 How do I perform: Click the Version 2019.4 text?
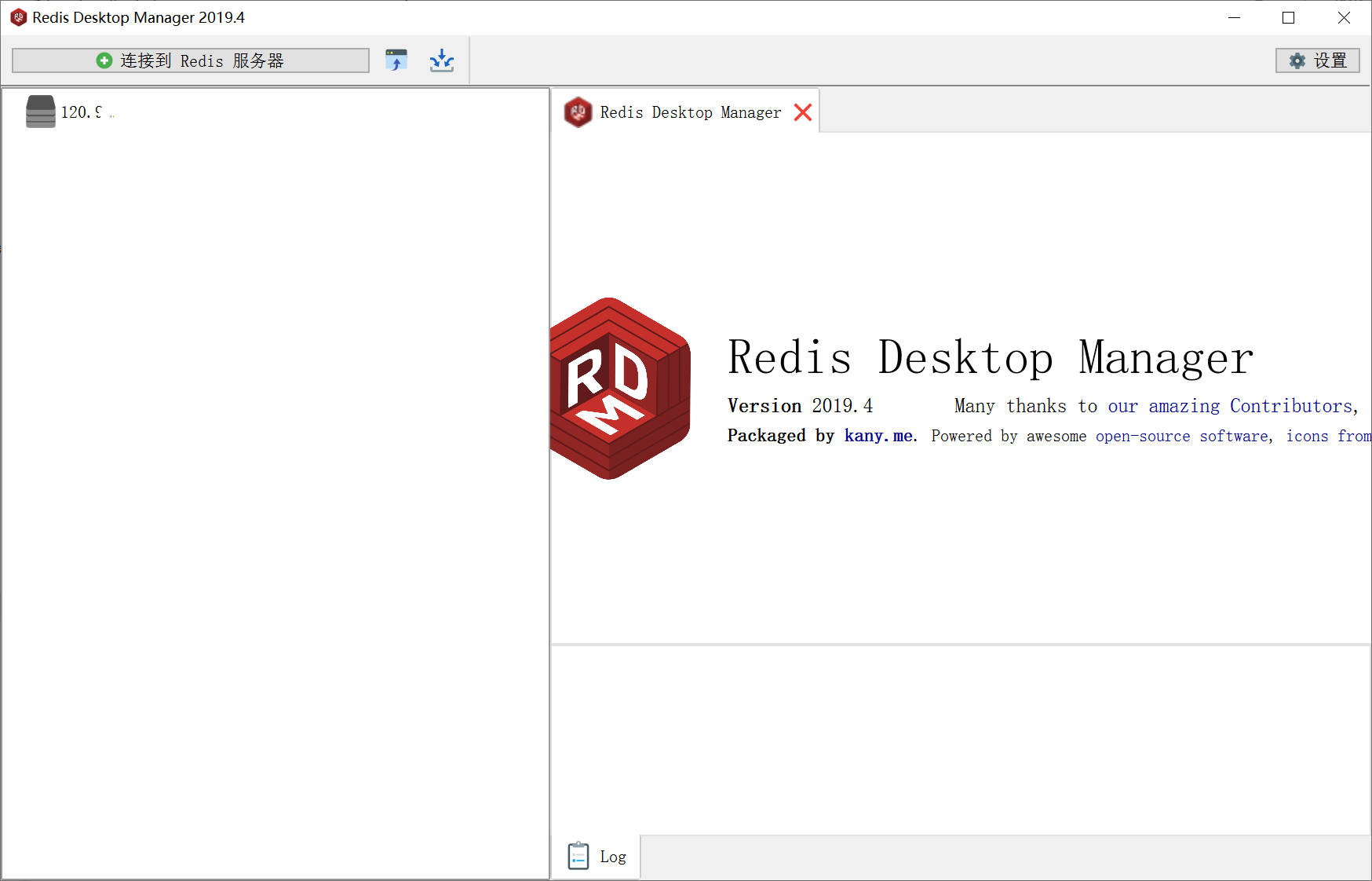coord(800,406)
